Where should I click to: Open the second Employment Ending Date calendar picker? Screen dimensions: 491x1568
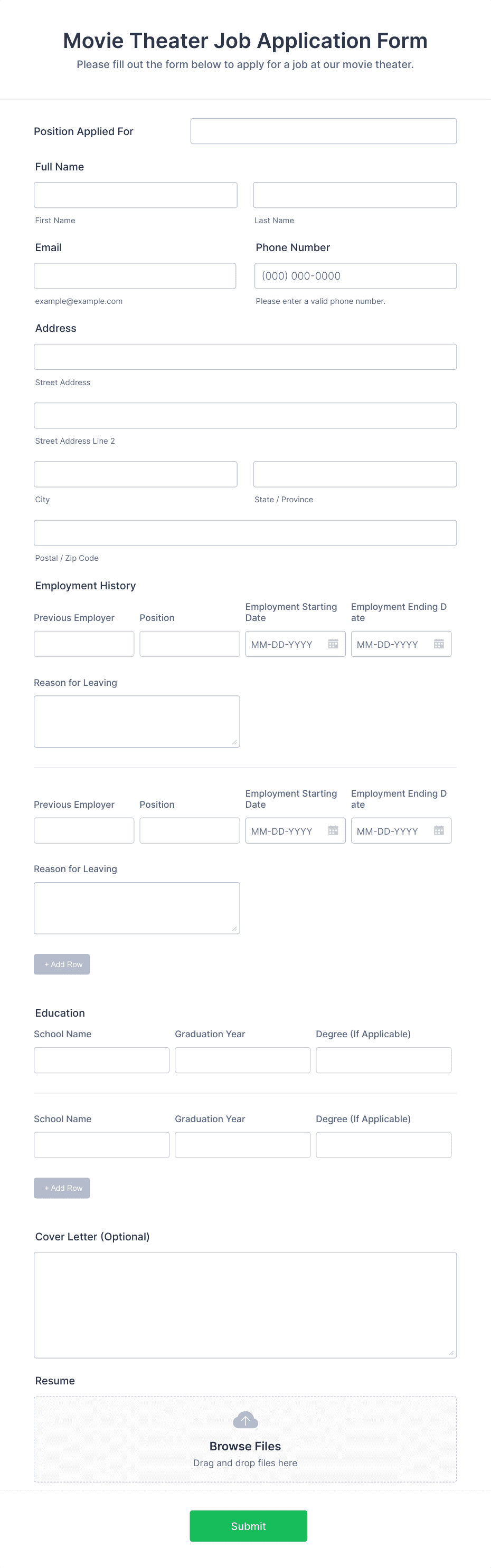coord(439,830)
